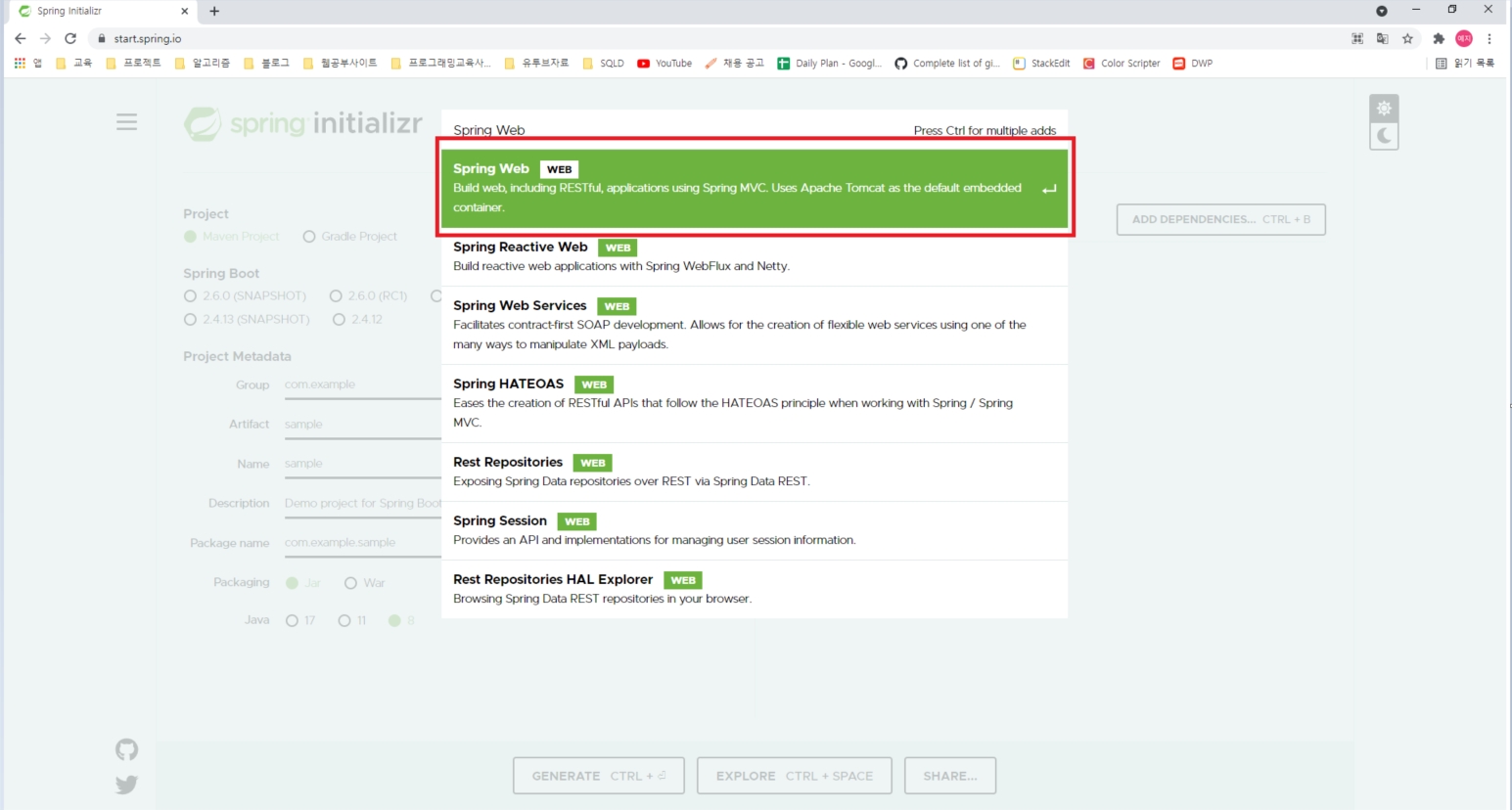Image resolution: width=1512 pixels, height=810 pixels.
Task: Visit the Twitter bird icon link
Action: pyautogui.click(x=126, y=785)
